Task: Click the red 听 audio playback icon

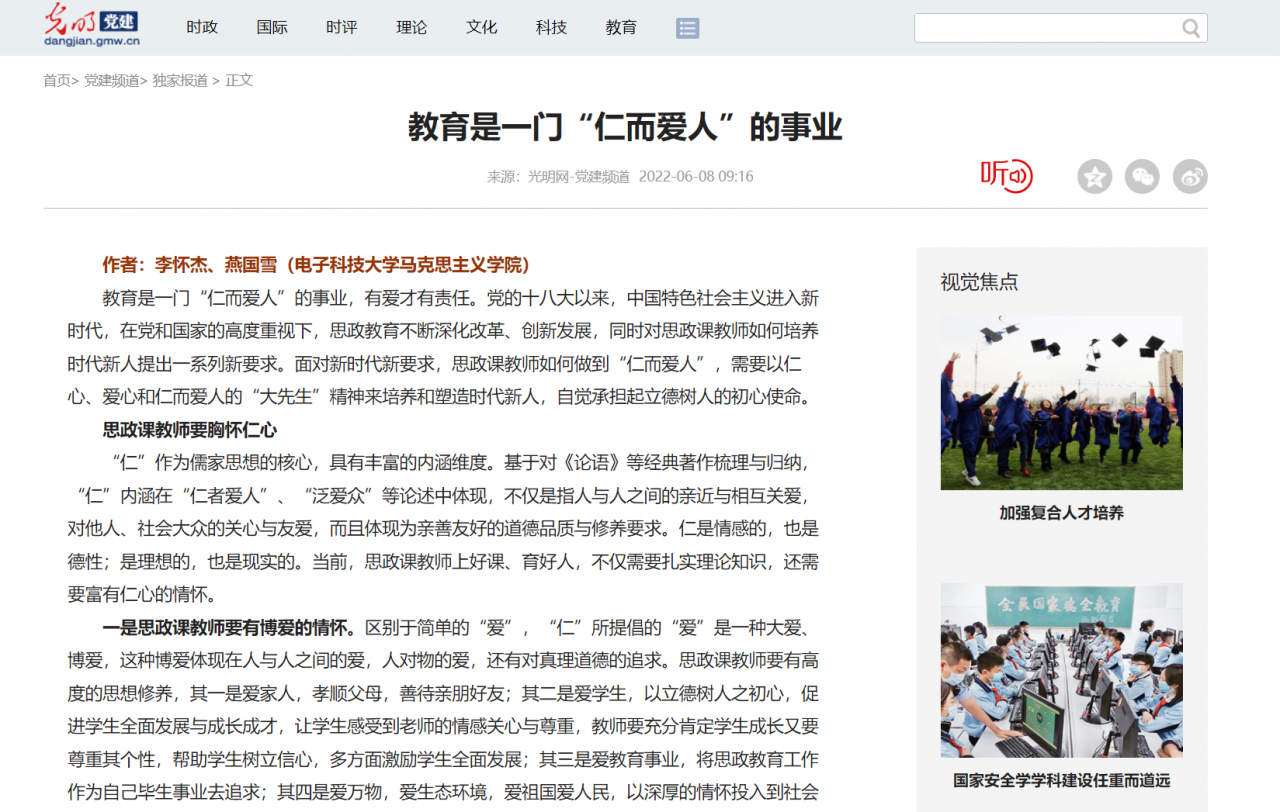Action: [1006, 176]
